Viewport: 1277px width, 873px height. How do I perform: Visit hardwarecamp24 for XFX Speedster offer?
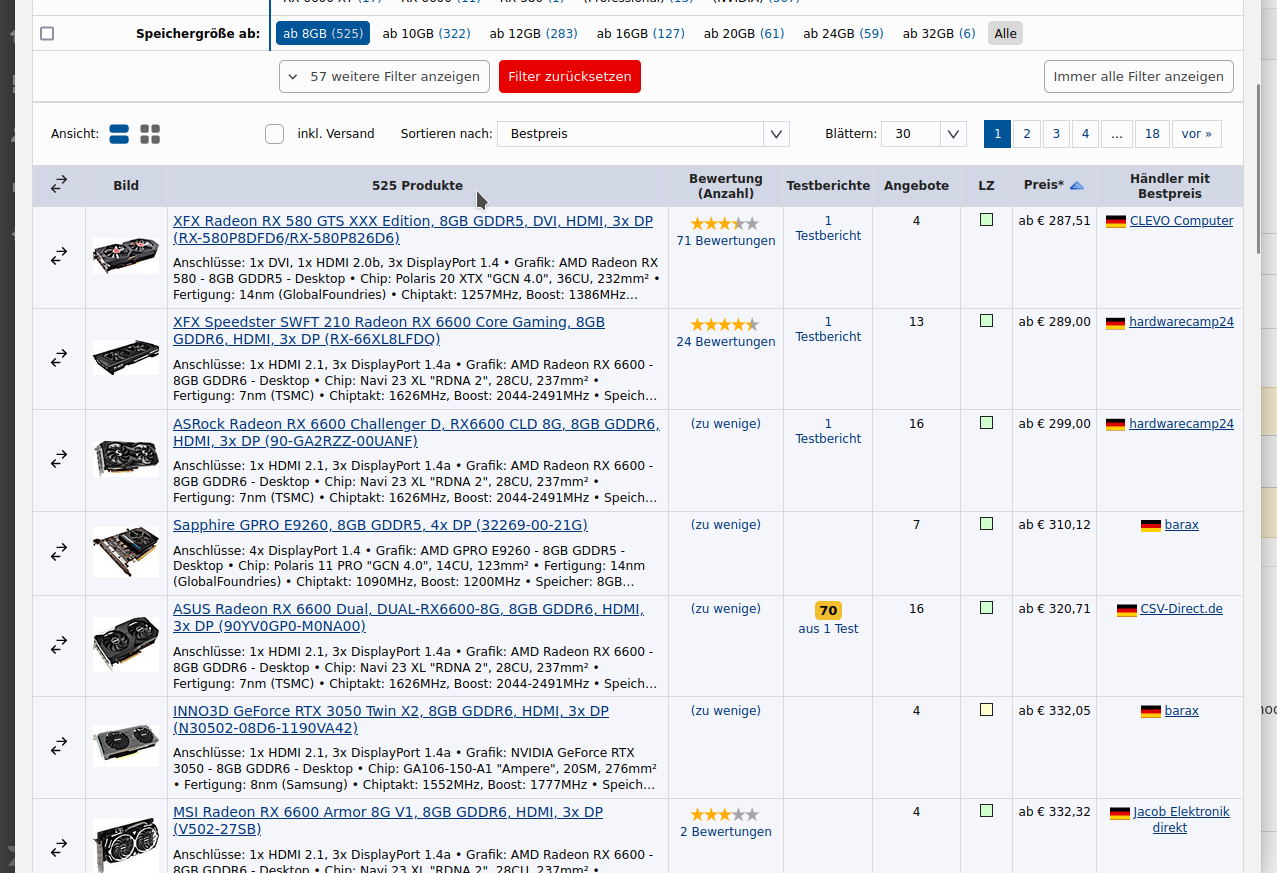[1181, 322]
